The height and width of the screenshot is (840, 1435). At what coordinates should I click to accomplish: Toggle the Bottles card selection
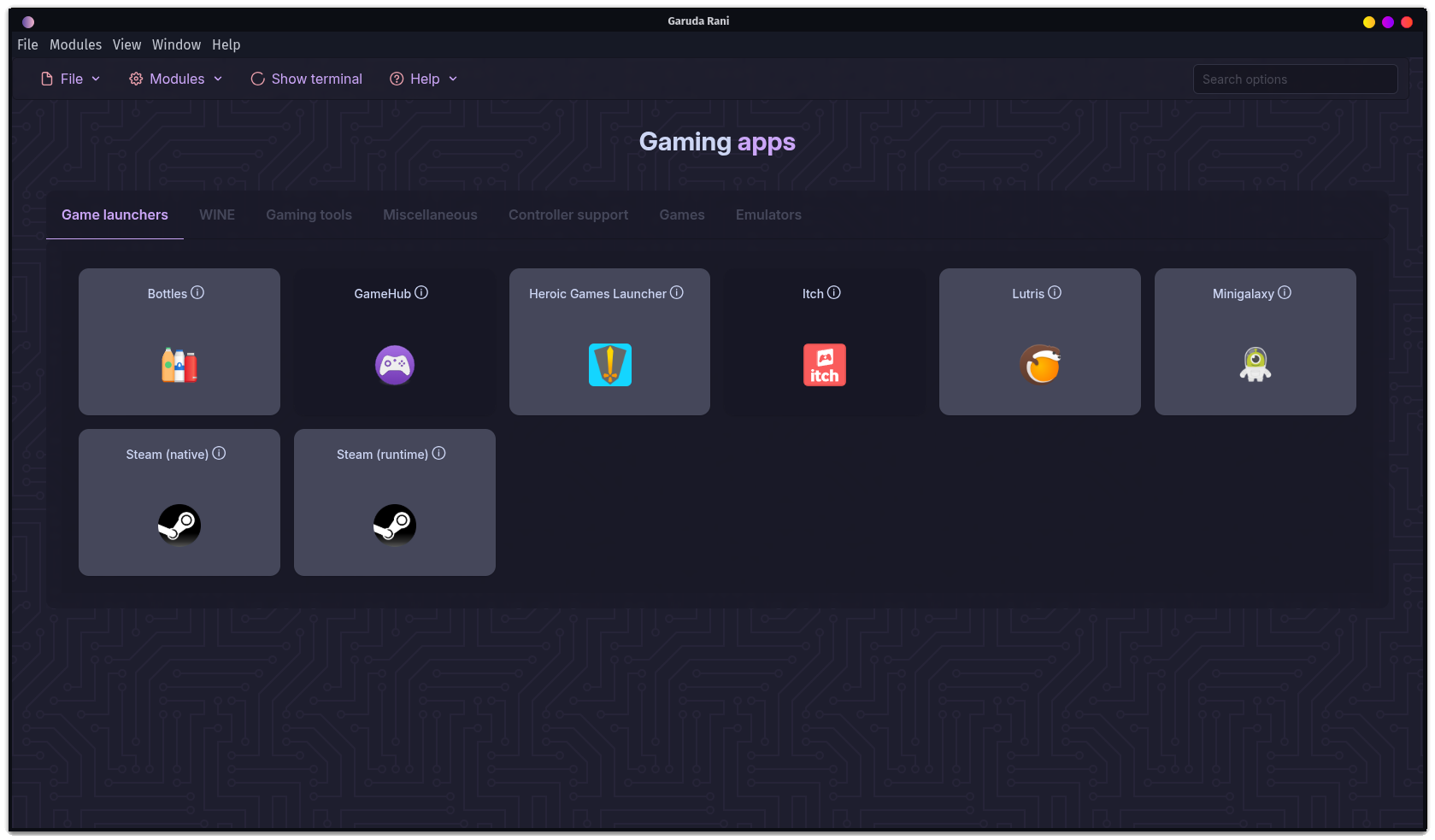pyautogui.click(x=179, y=342)
